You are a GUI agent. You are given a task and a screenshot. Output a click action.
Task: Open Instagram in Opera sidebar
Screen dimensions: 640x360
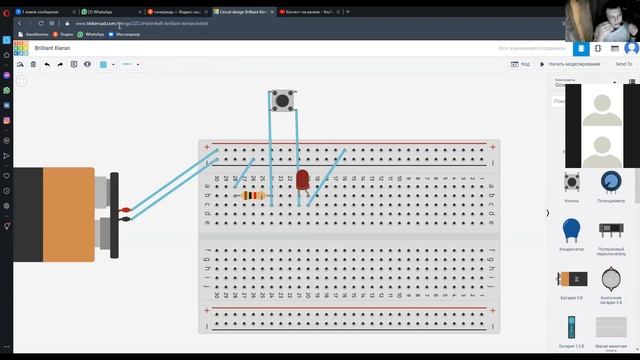(x=7, y=120)
